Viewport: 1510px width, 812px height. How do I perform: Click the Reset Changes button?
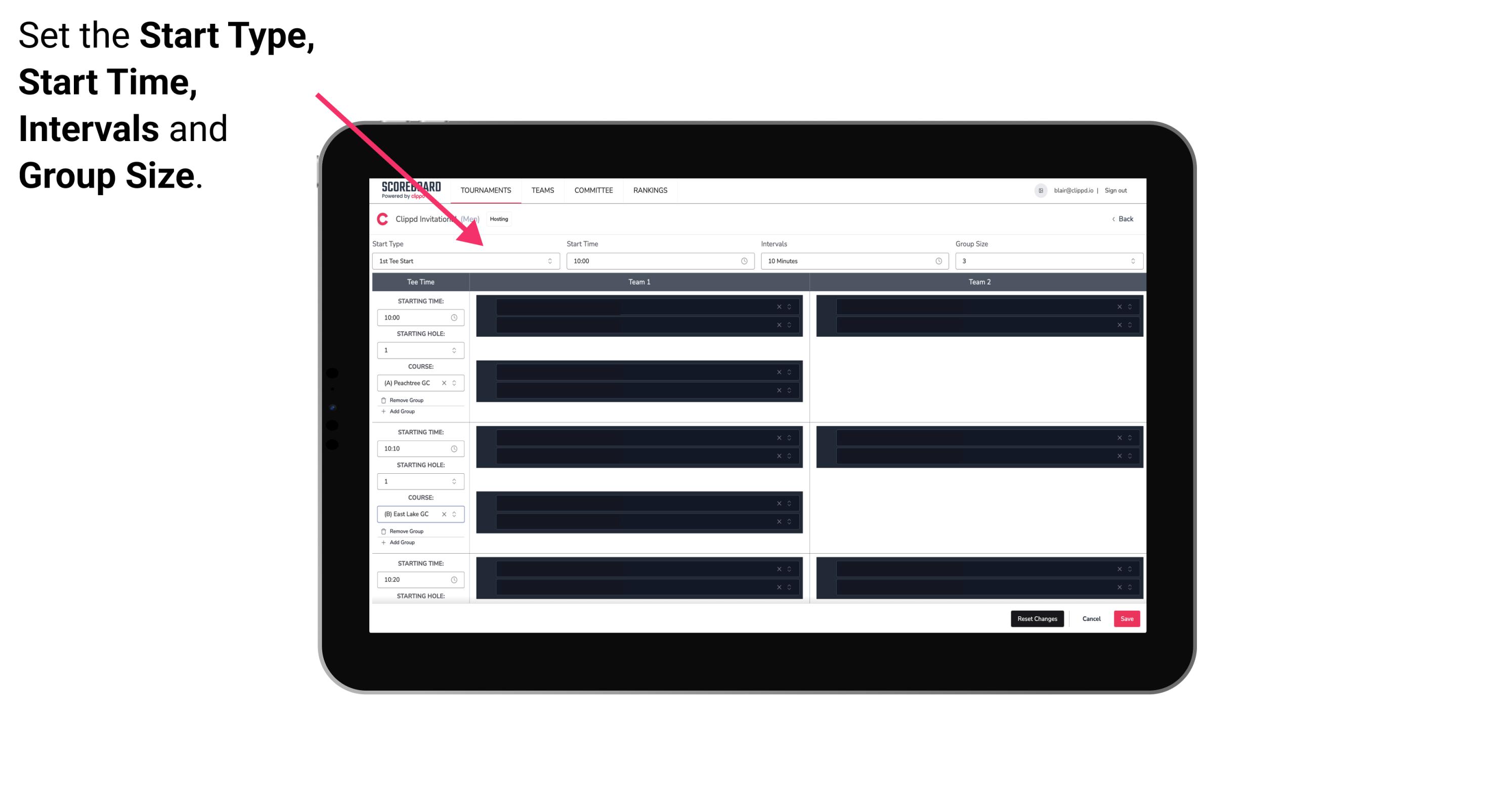(x=1038, y=618)
